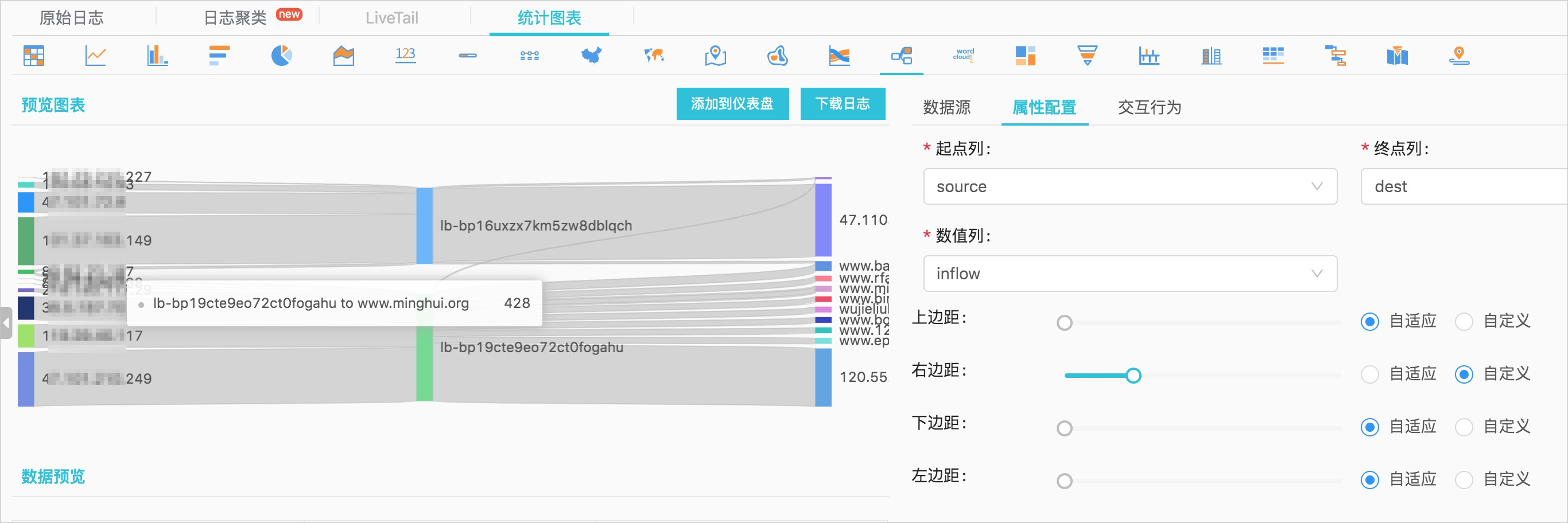Choose the line chart icon
This screenshot has height=523, width=1568.
[x=96, y=56]
